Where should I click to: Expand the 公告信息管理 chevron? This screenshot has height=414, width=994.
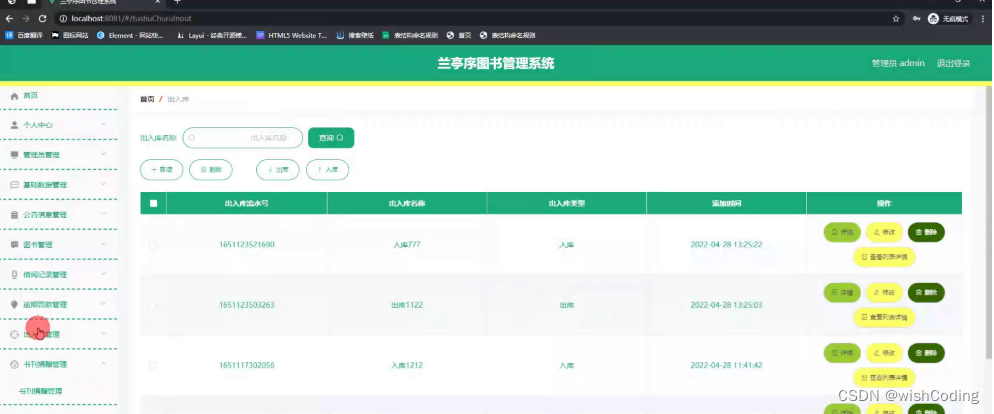coord(104,214)
